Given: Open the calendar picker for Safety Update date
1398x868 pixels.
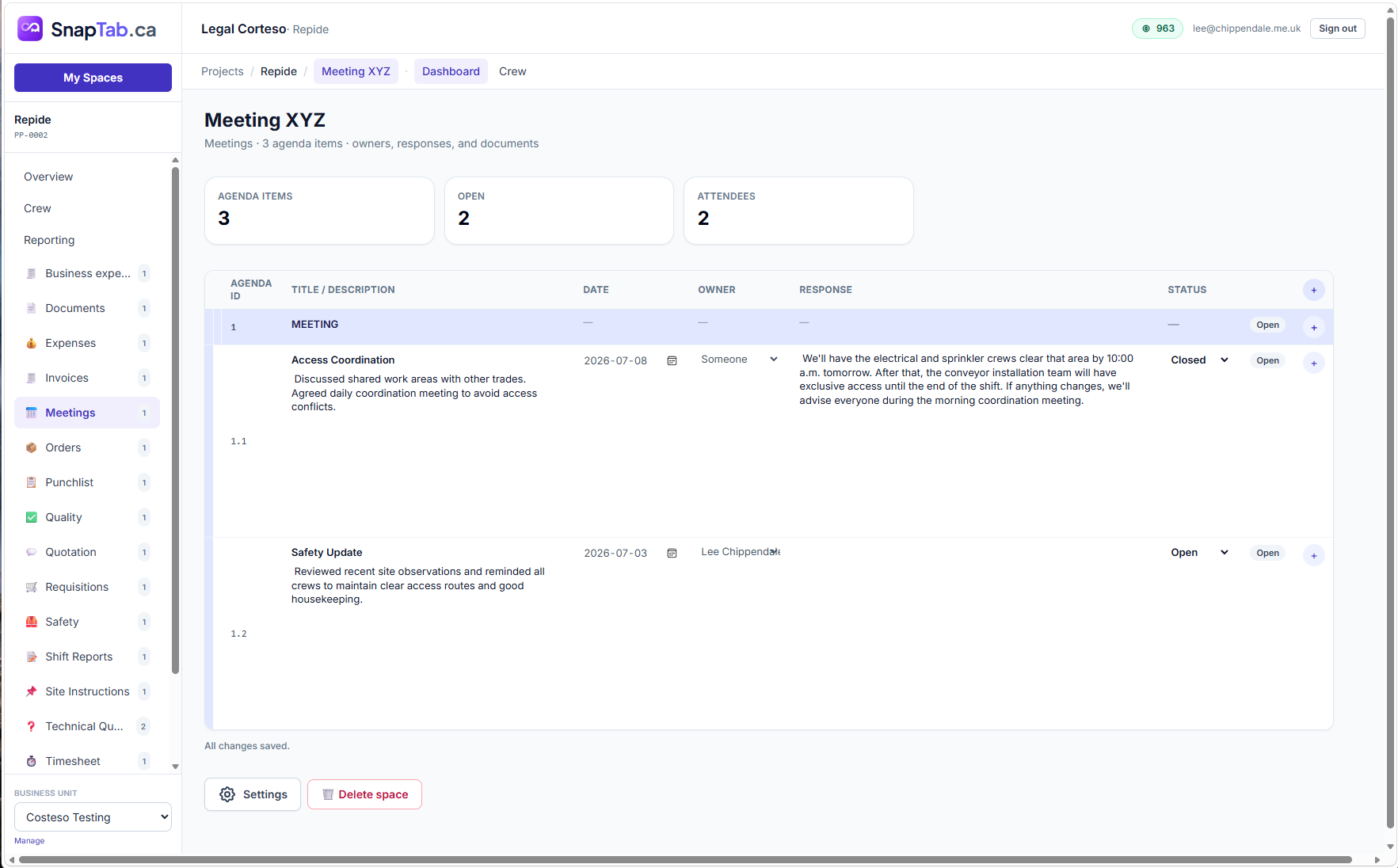Looking at the screenshot, I should click(672, 554).
